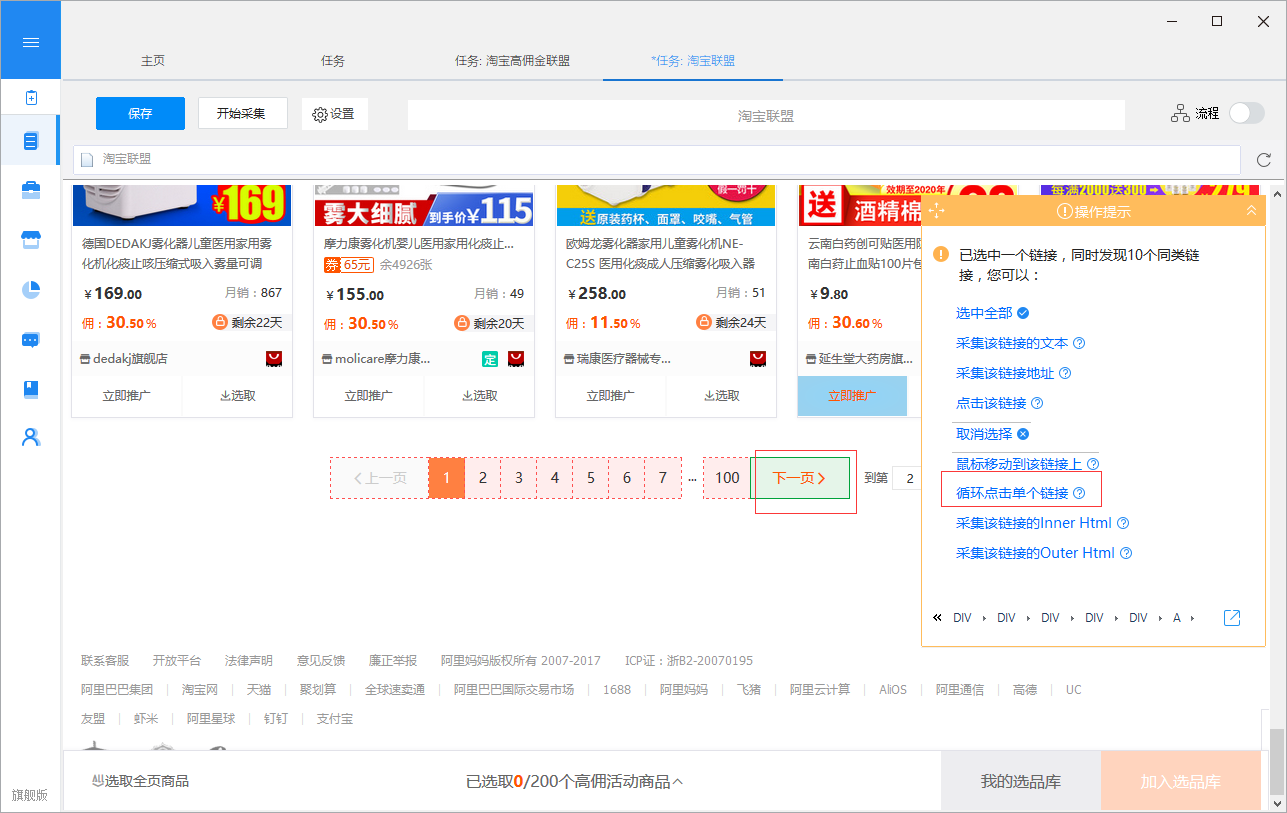Select the *任务: 淘宝联盟 tab
The image size is (1287, 813).
click(x=692, y=60)
